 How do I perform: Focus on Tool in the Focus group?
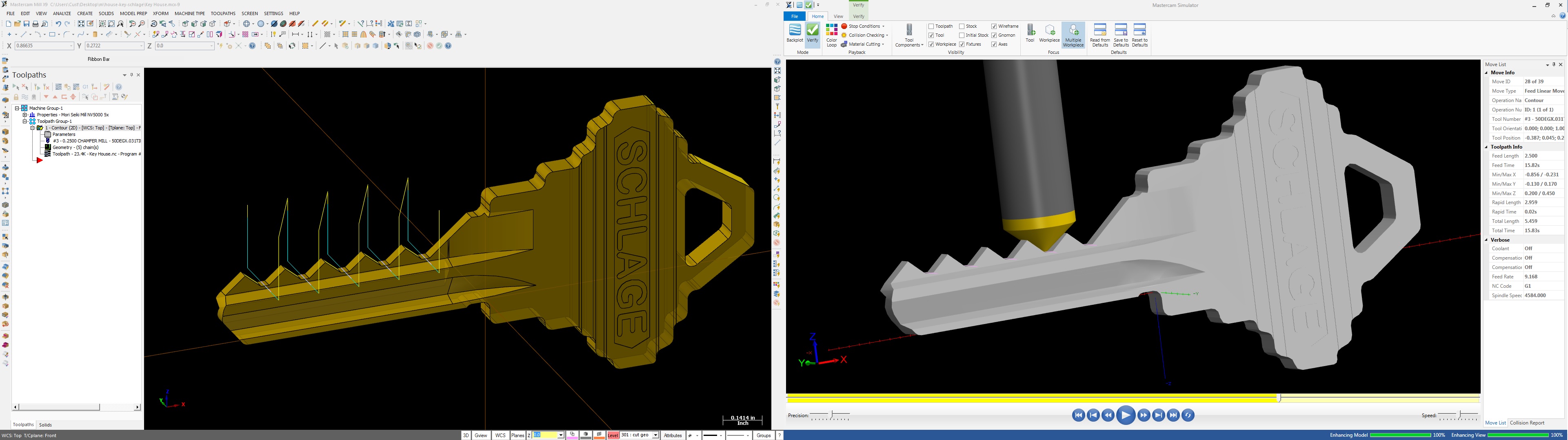coord(1030,33)
